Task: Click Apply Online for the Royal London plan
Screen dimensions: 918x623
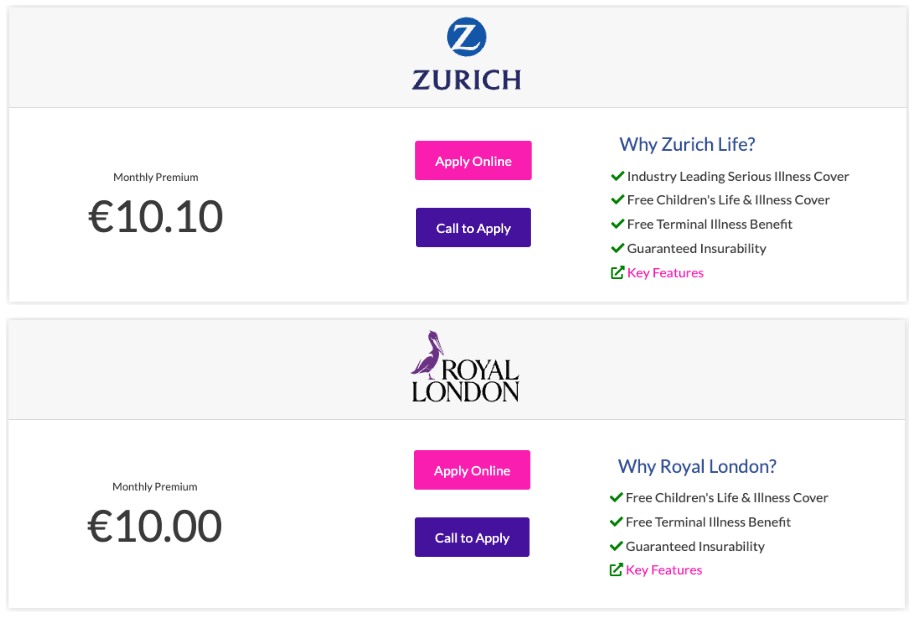Action: point(472,470)
